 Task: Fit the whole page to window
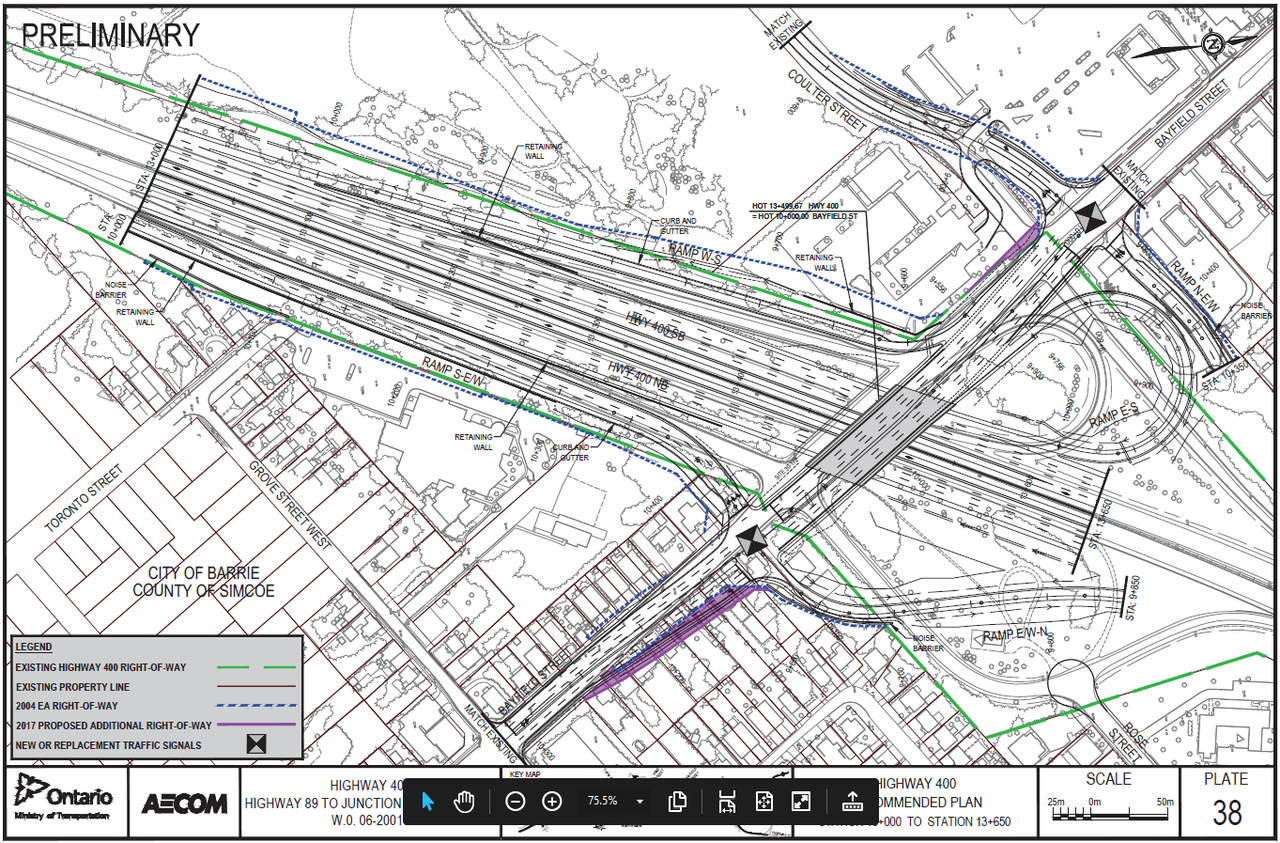pos(764,801)
